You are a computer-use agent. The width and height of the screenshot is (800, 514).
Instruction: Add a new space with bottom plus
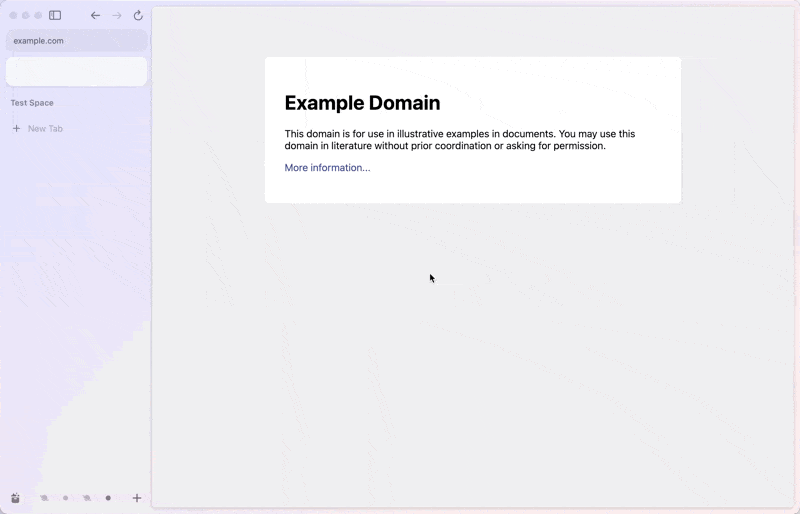coord(137,498)
